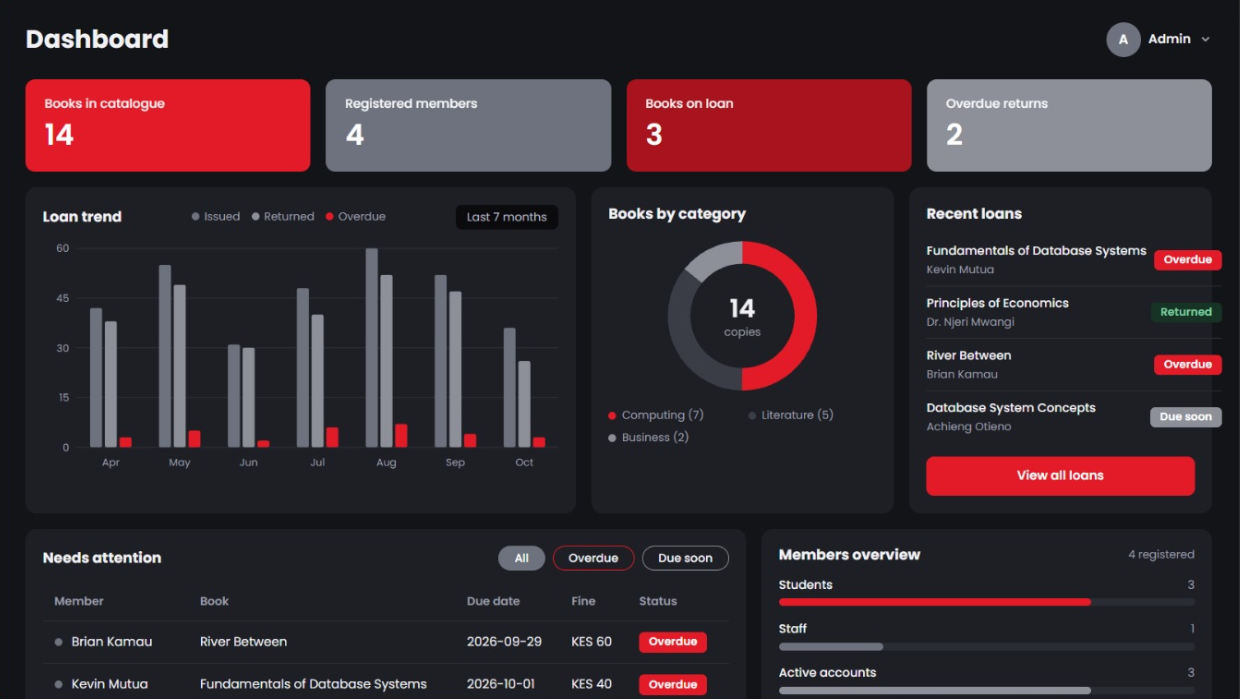Viewport: 1240px width, 699px height.
Task: Select Brian Kamau in Needs attention table
Action: (112, 642)
